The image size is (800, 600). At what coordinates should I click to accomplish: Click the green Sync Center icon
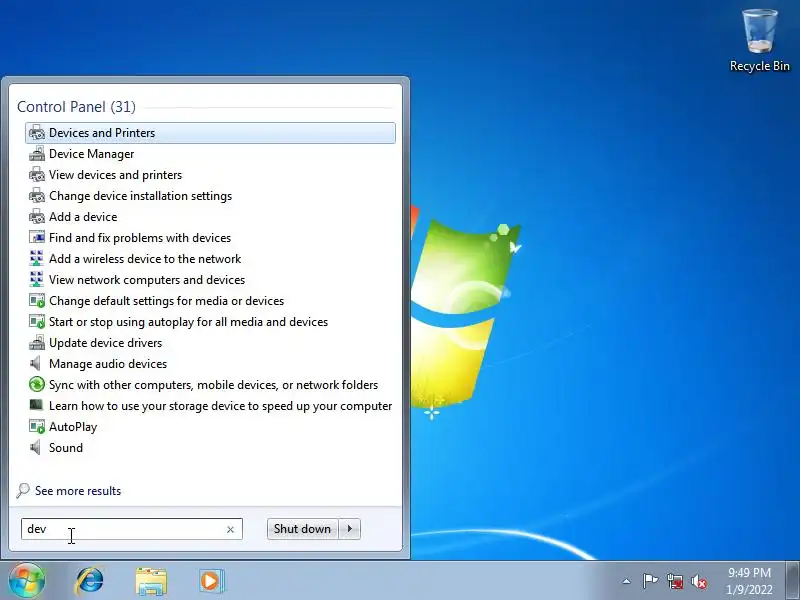point(37,384)
